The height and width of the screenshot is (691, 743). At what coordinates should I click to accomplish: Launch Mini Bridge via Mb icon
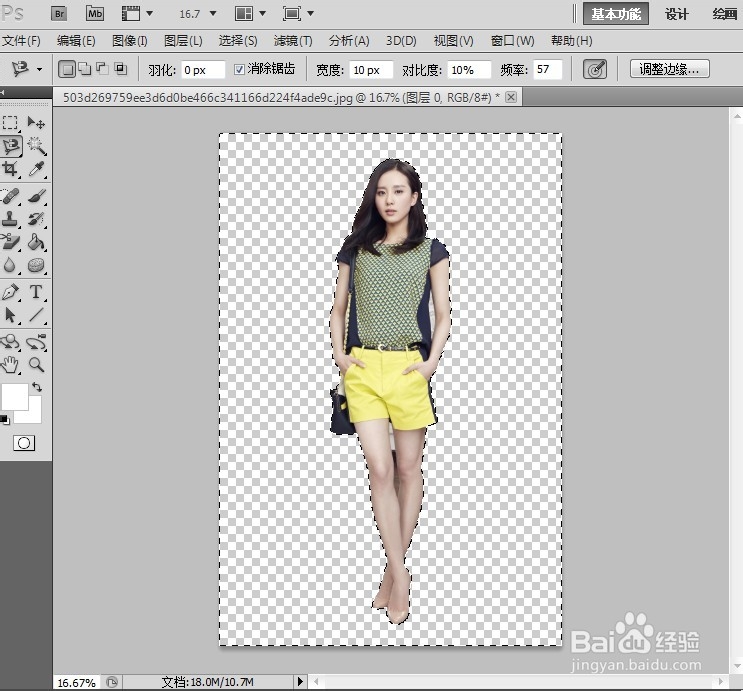[95, 14]
